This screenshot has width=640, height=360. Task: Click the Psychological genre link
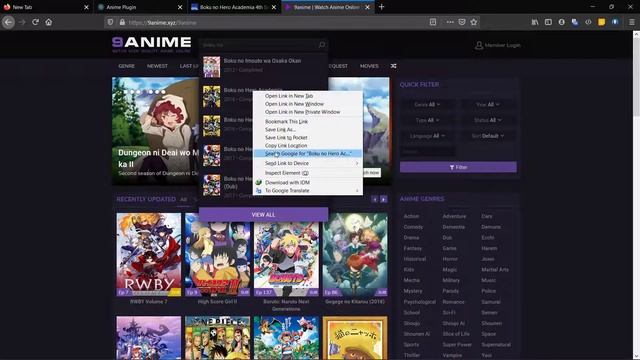(x=420, y=302)
